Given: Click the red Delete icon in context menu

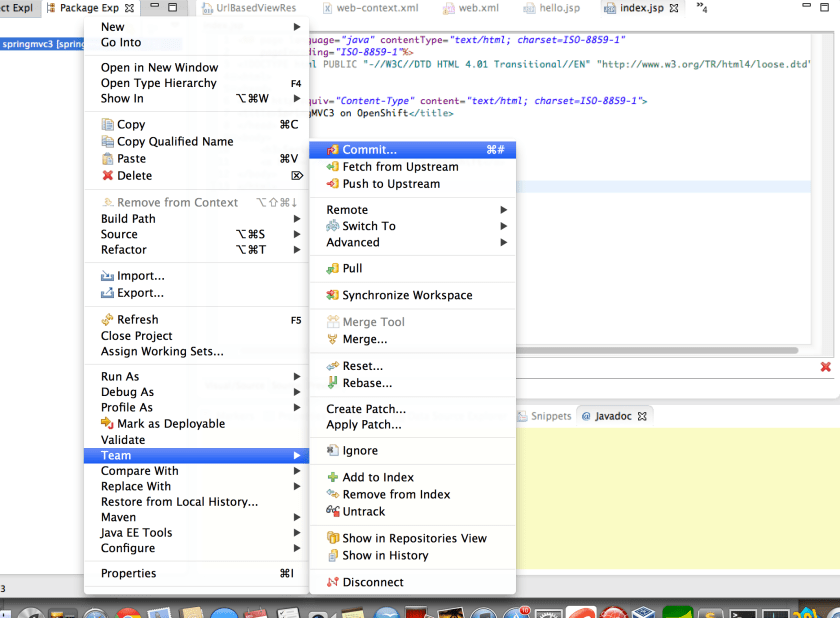Looking at the screenshot, I should pyautogui.click(x=108, y=176).
